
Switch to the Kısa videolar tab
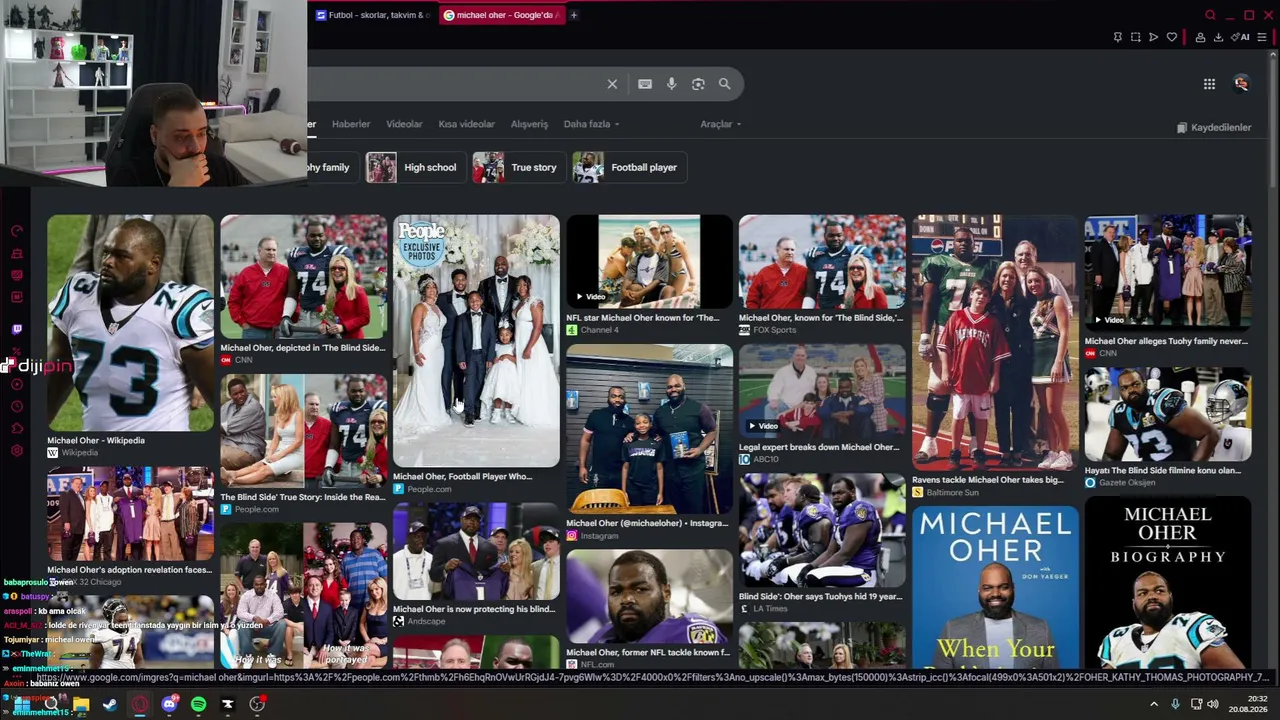466,124
